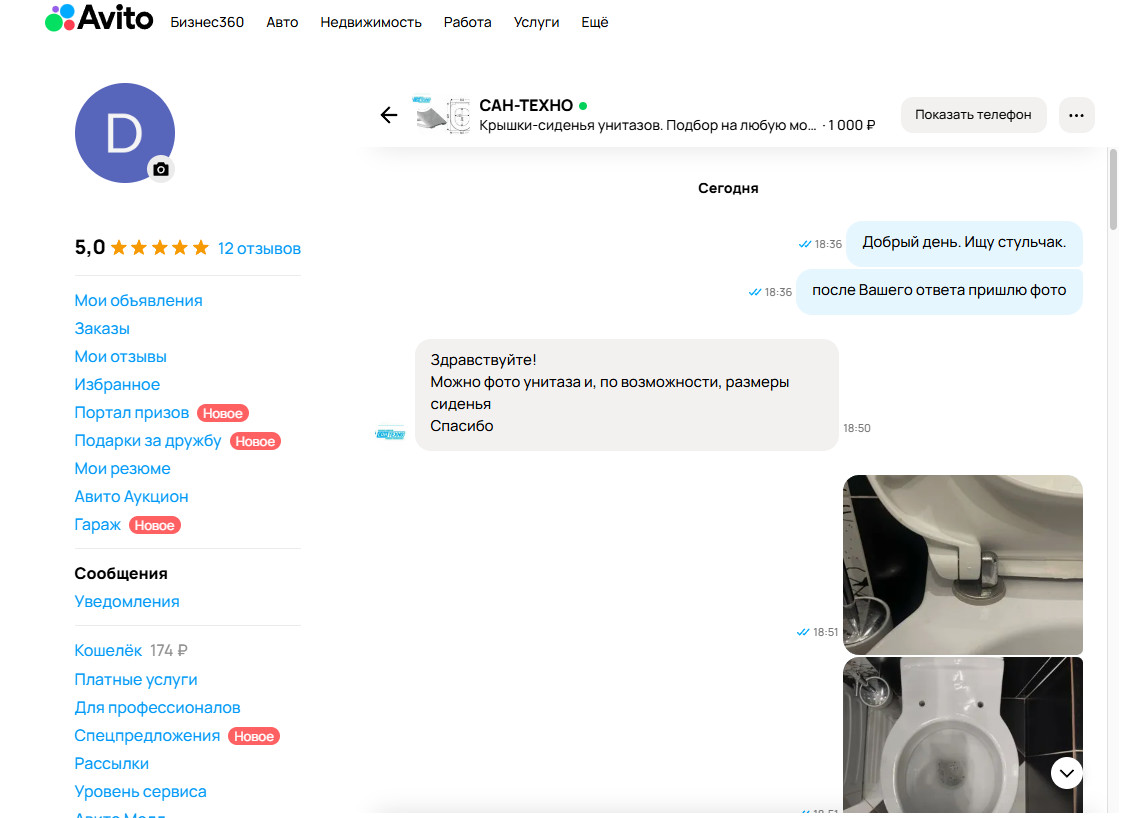Open the Работа section

tap(468, 22)
